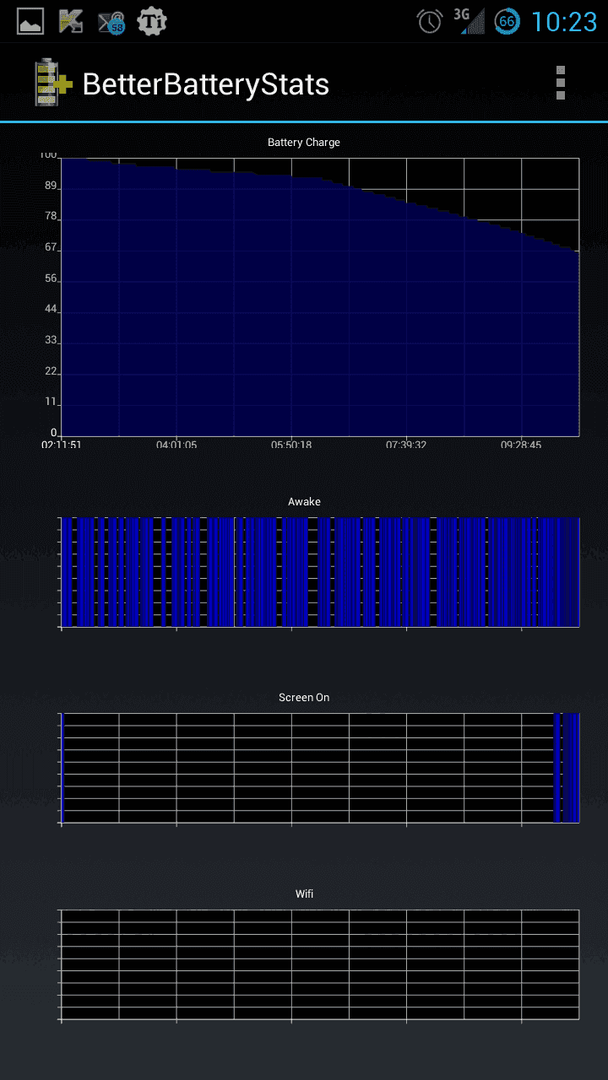Screen dimensions: 608x1080
Task: Tap the 05:50:18 time axis label
Action: (291, 445)
